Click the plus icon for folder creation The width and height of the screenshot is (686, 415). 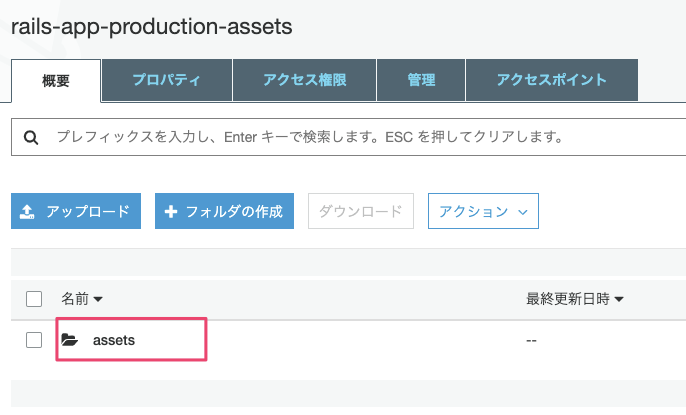171,211
